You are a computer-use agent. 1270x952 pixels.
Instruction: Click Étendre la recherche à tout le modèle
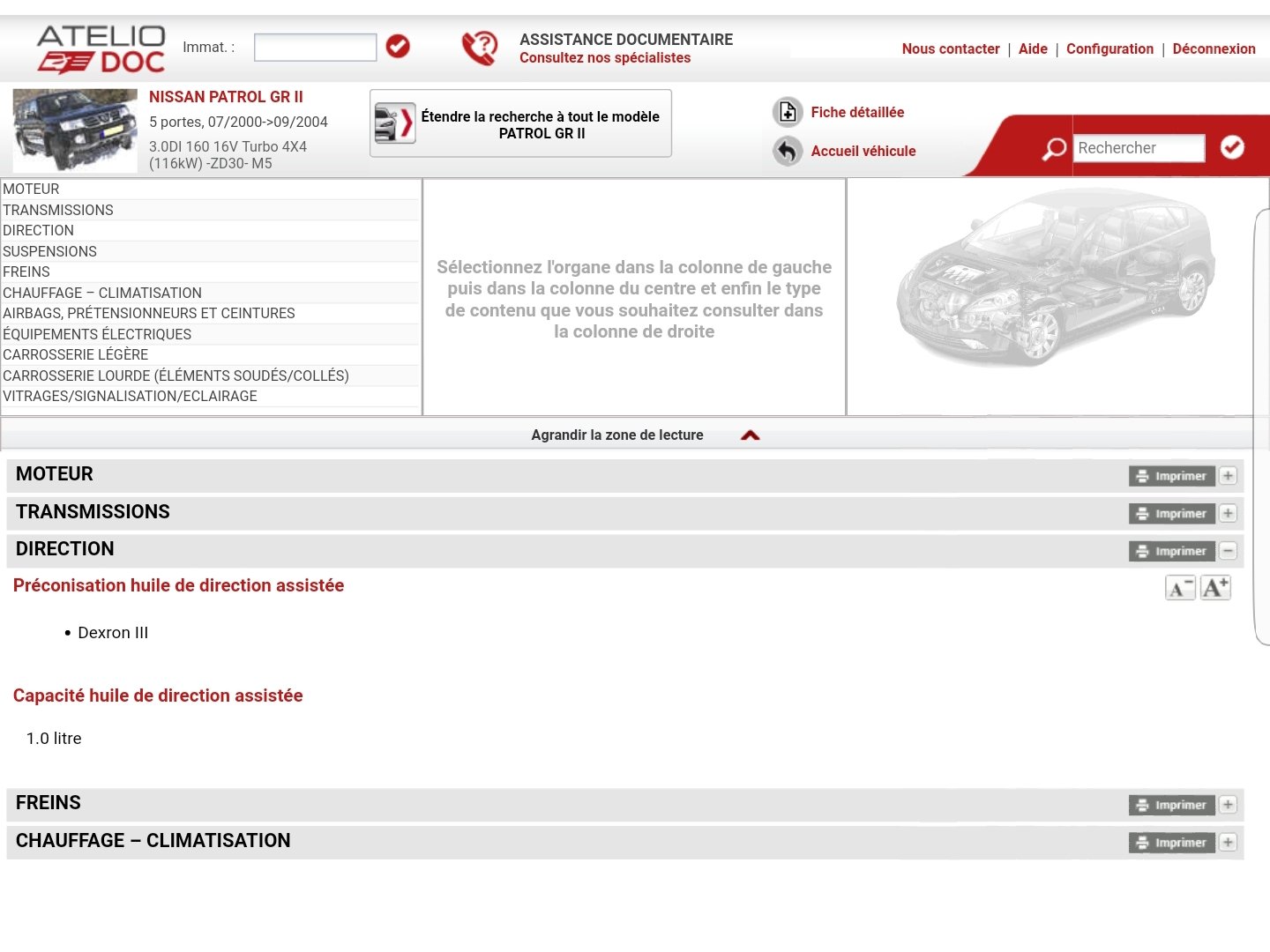(521, 123)
